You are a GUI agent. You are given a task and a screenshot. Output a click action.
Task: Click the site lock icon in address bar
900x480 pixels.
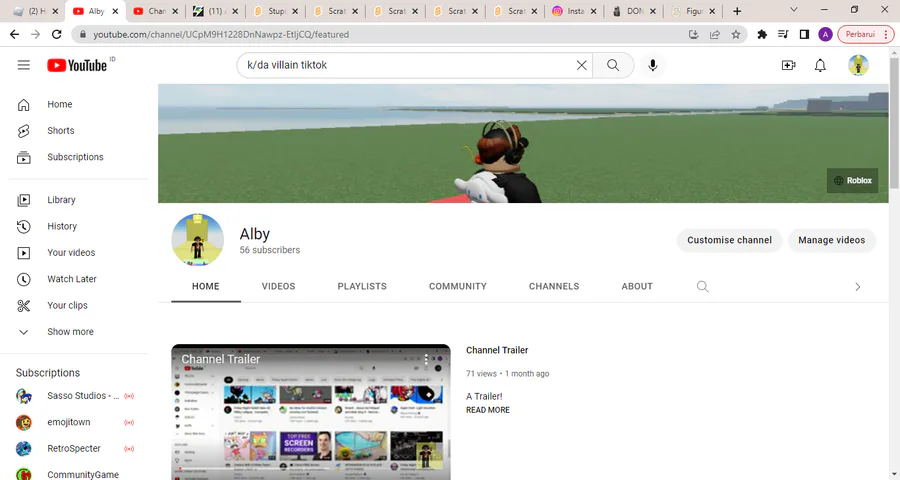point(83,34)
